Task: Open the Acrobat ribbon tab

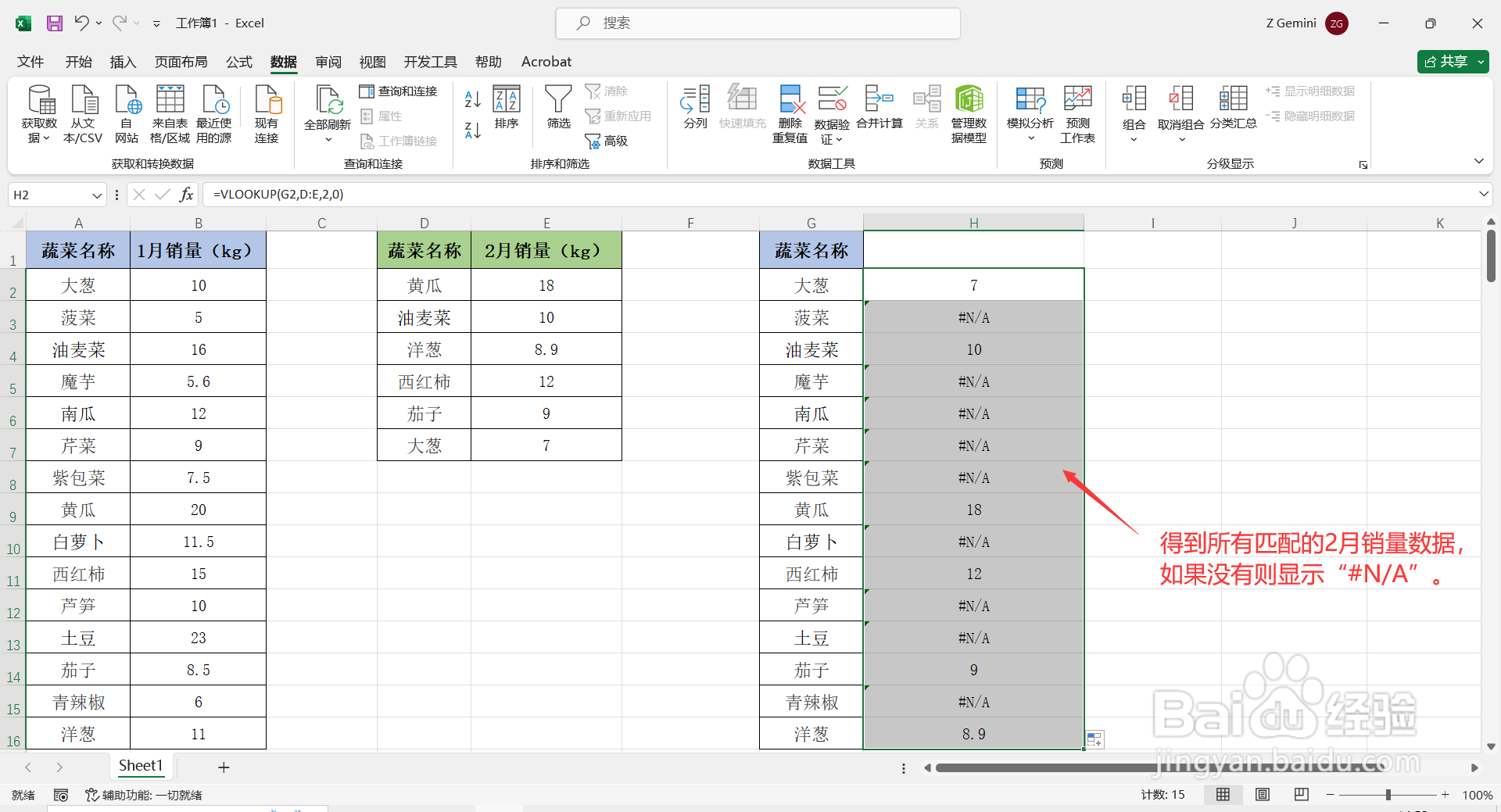Action: 546,62
